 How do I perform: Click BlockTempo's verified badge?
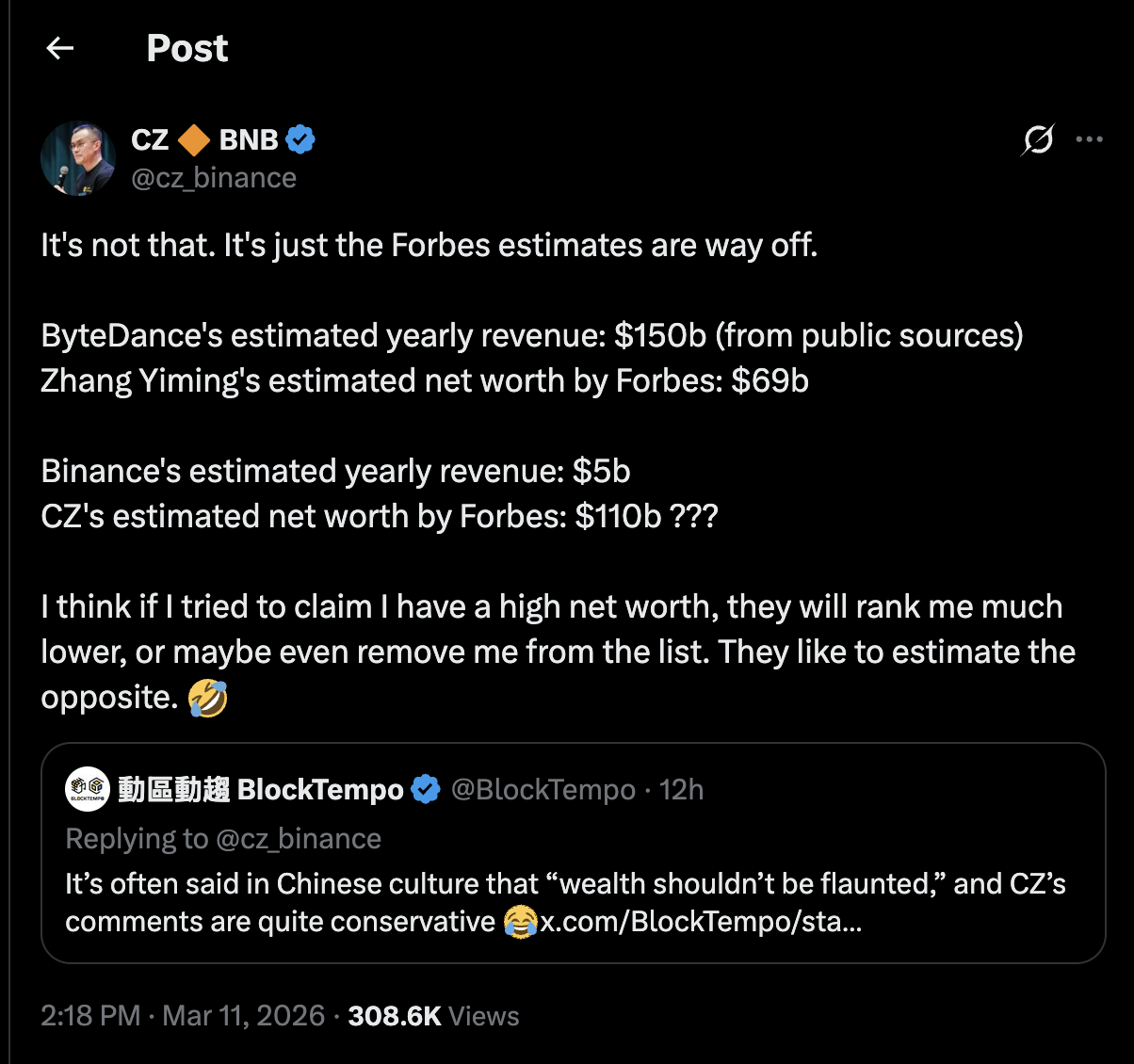[426, 789]
